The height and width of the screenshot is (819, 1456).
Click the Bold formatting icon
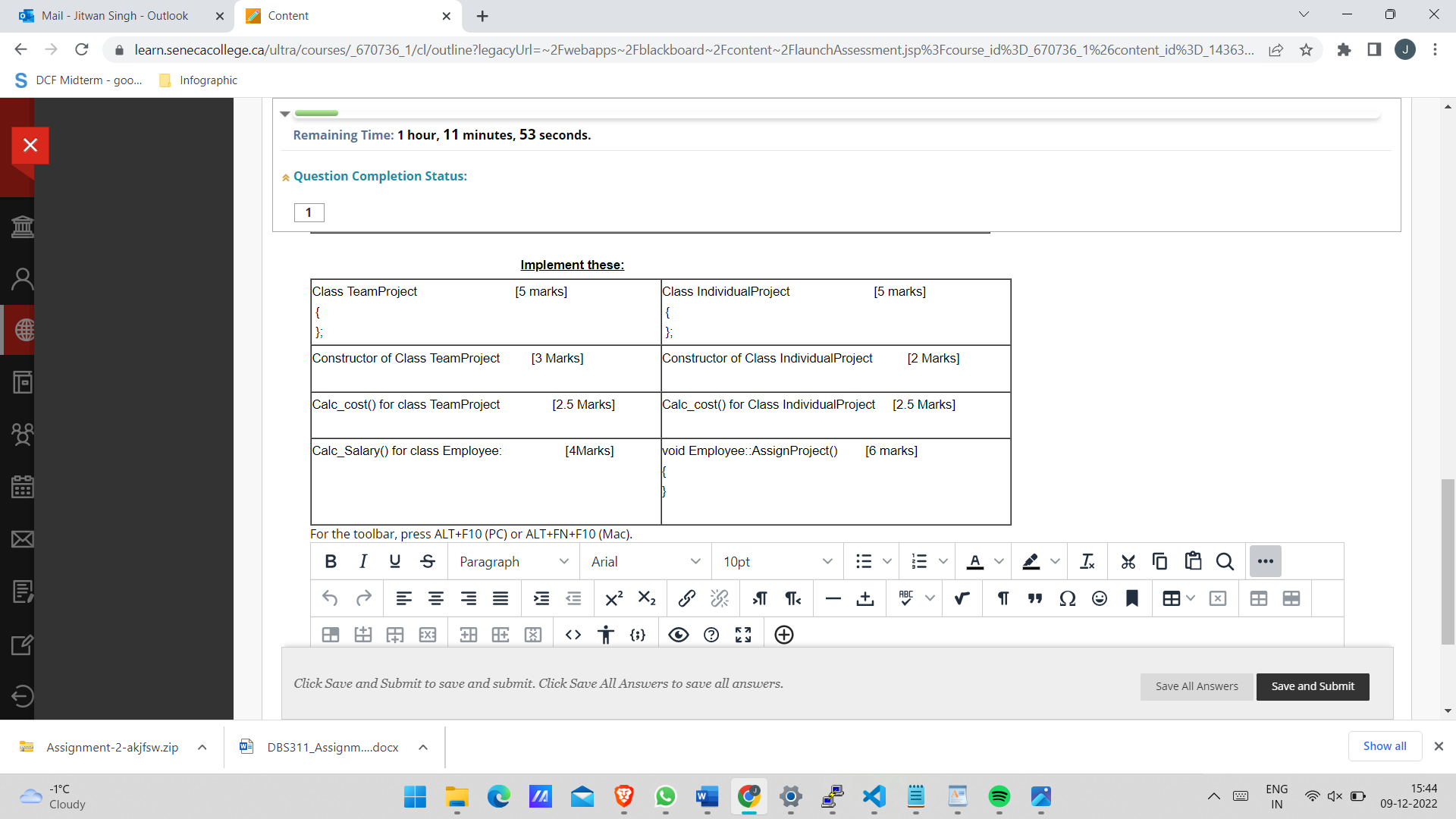coord(330,561)
